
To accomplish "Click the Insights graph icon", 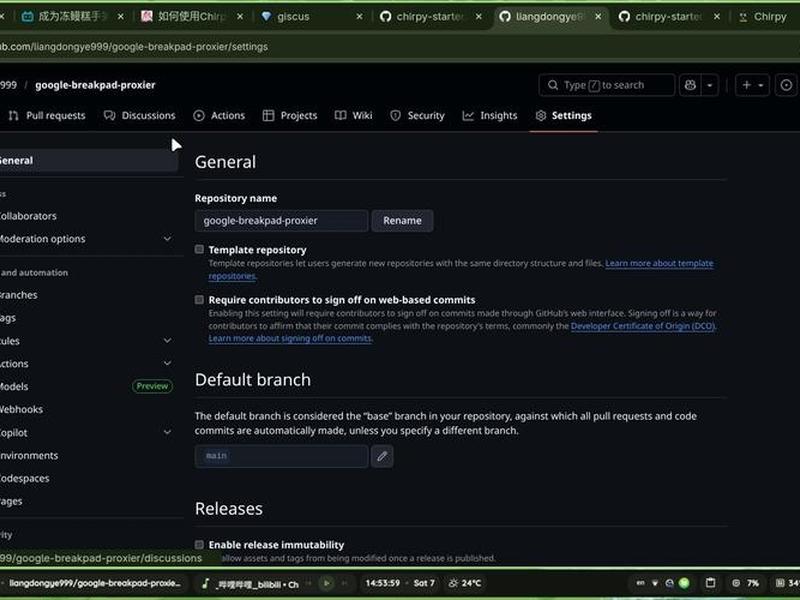I will (468, 116).
